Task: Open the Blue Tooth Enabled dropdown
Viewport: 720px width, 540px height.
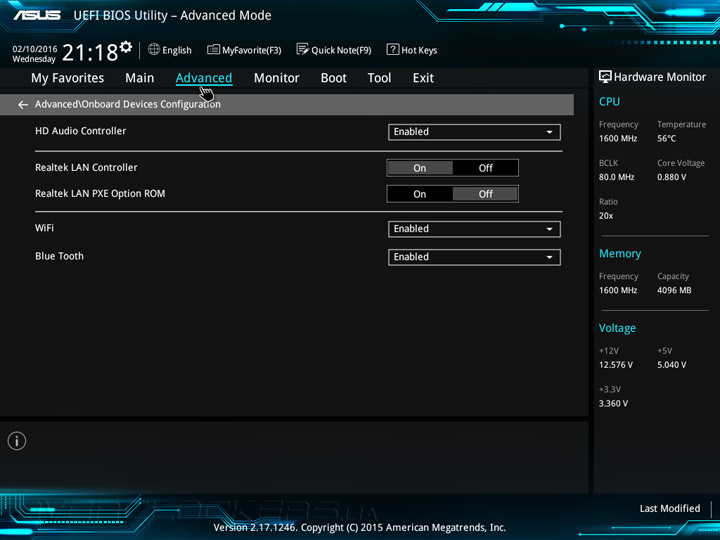Action: 474,257
